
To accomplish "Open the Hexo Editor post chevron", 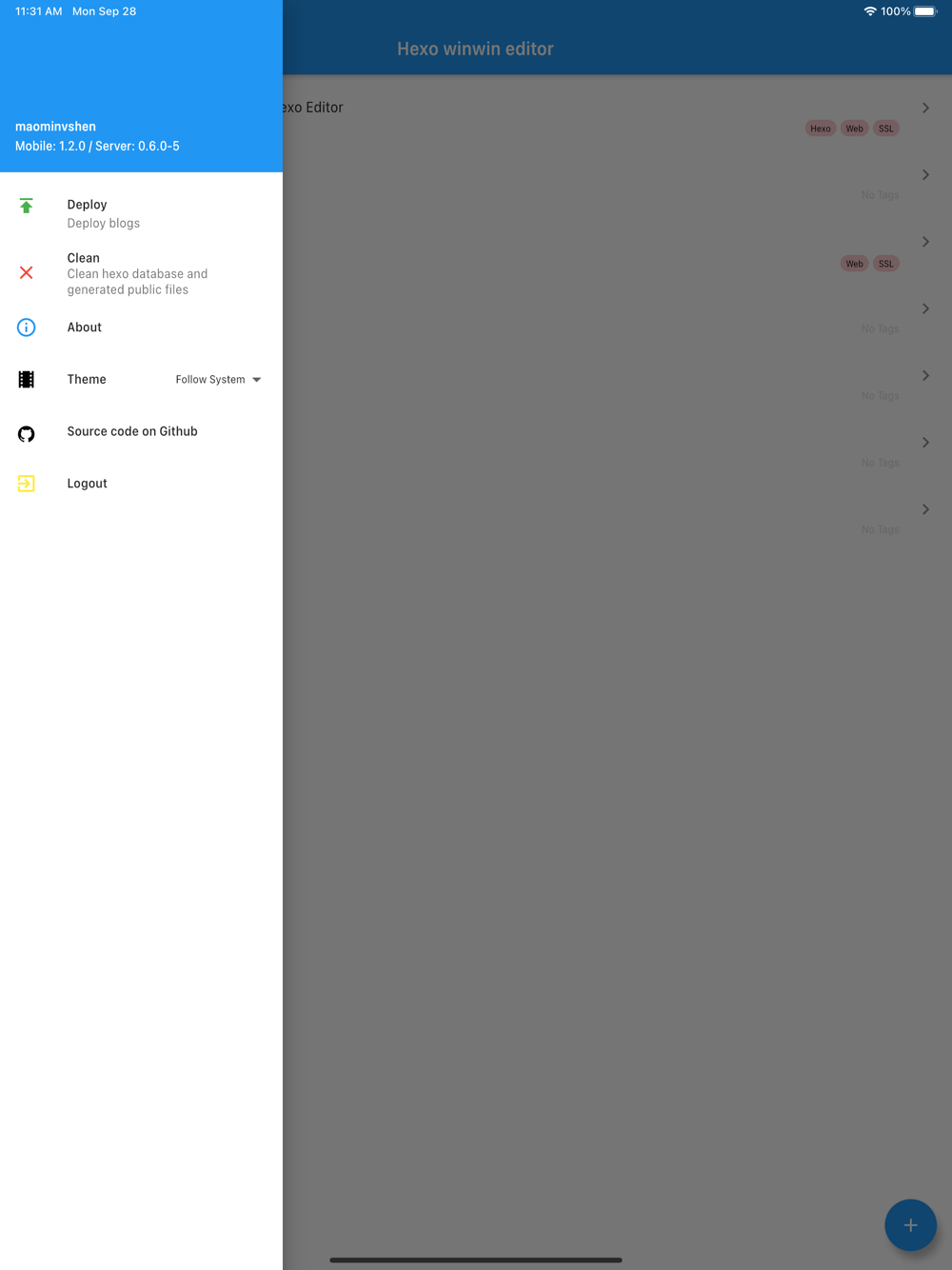I will coord(925,108).
